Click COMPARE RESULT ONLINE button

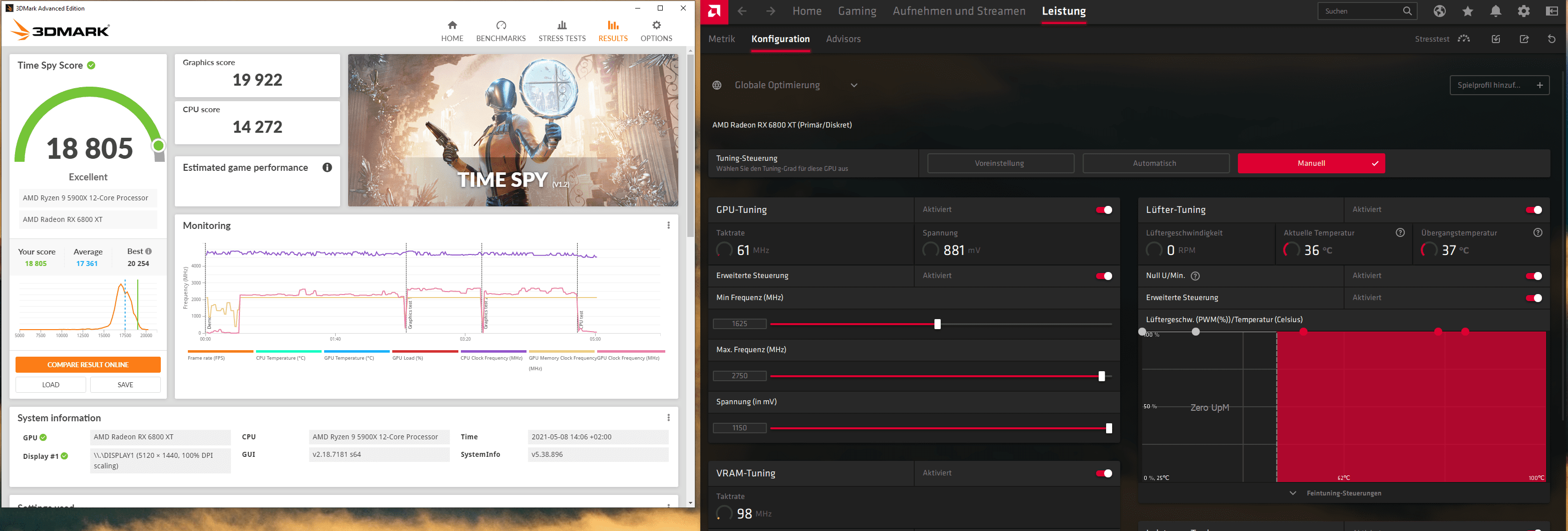88,365
